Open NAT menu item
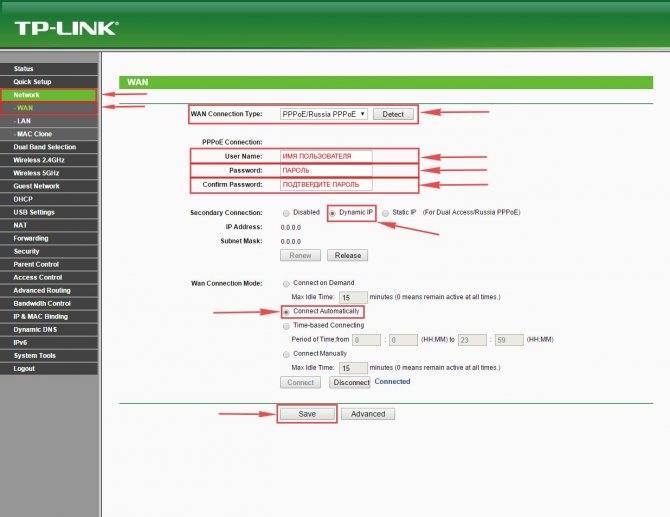Viewport: 670px width, 517px height. tap(49, 225)
